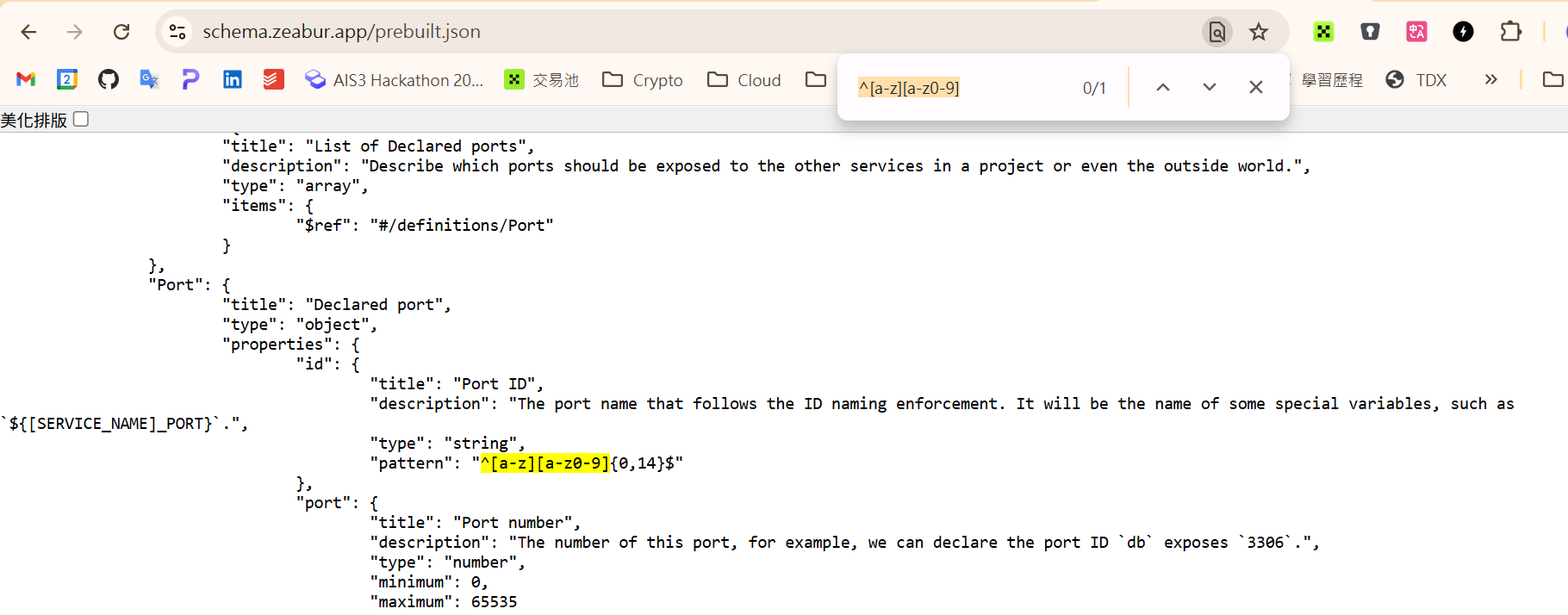Open the LinkedIn bookmark icon
This screenshot has width=1568, height=615.
(x=233, y=80)
